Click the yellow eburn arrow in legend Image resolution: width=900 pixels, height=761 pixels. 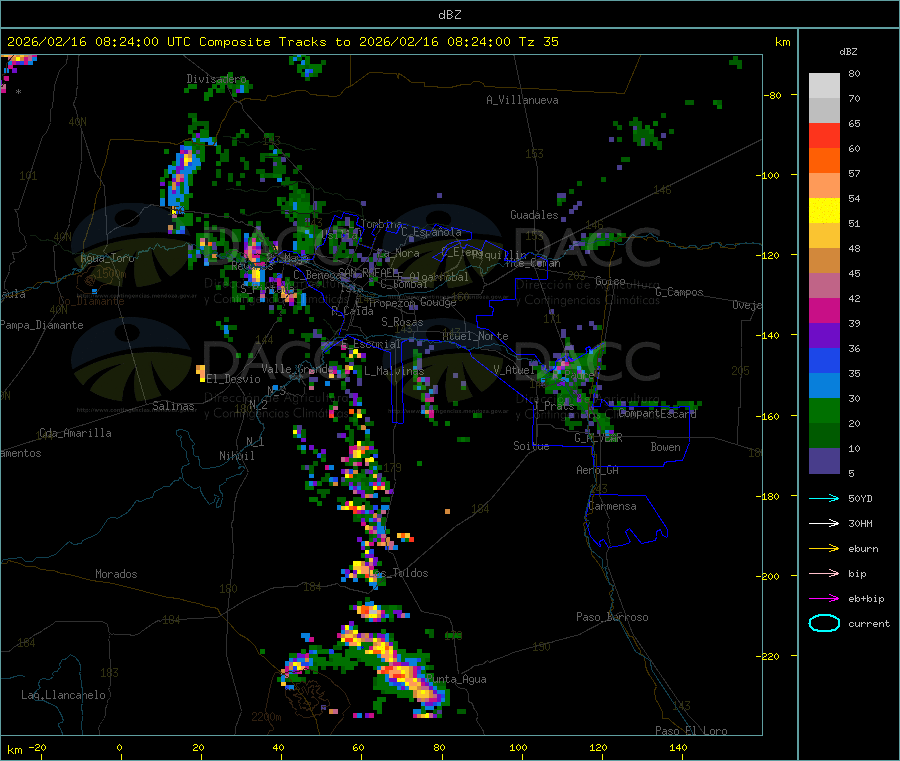(x=824, y=549)
